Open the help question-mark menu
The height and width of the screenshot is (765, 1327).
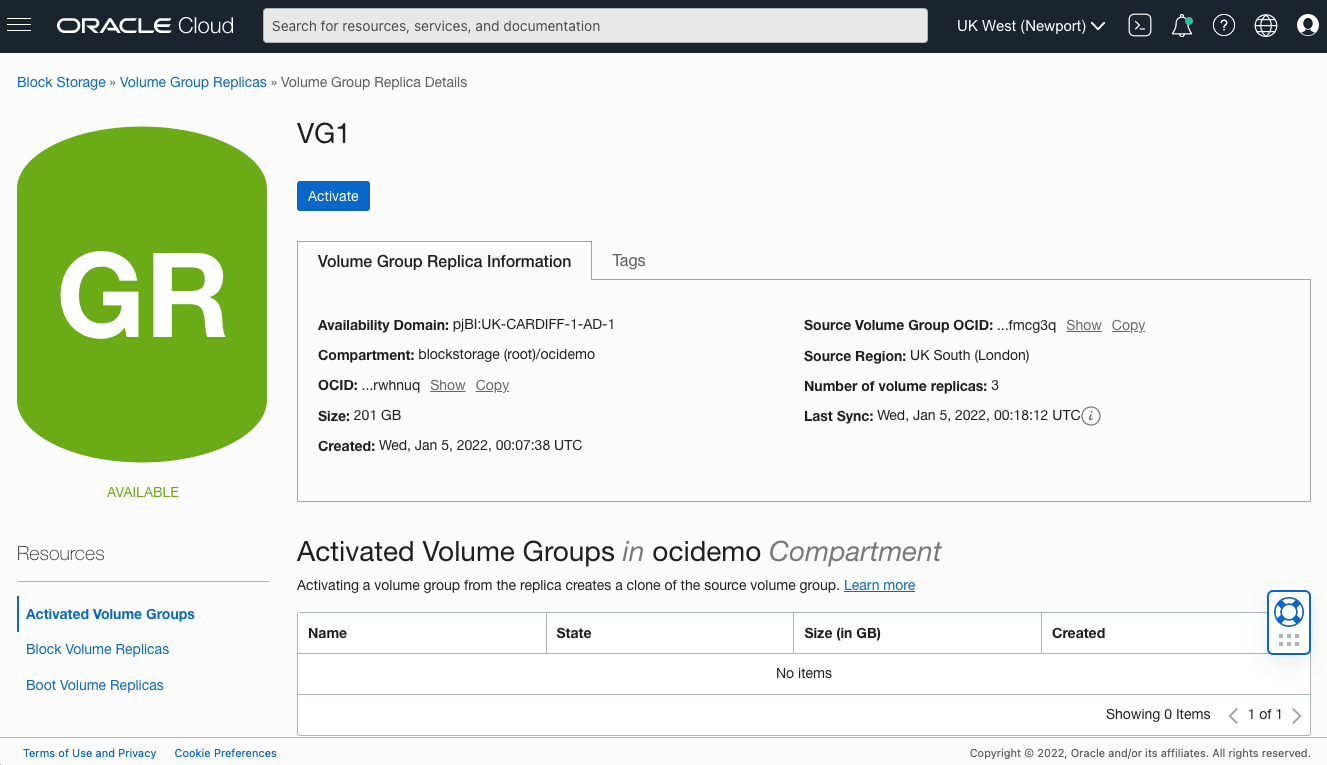(1223, 25)
